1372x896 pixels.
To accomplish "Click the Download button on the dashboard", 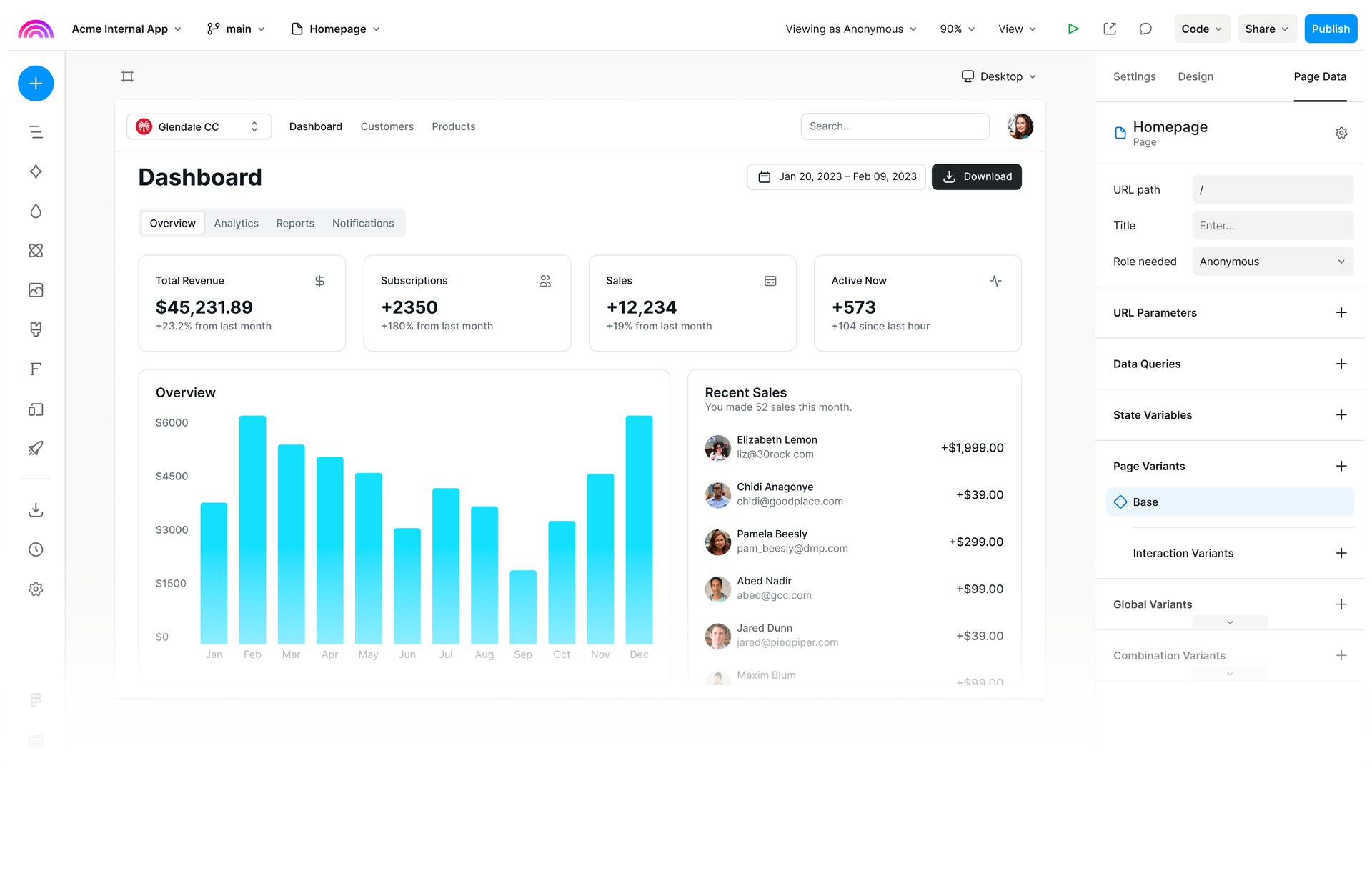I will pyautogui.click(x=977, y=176).
